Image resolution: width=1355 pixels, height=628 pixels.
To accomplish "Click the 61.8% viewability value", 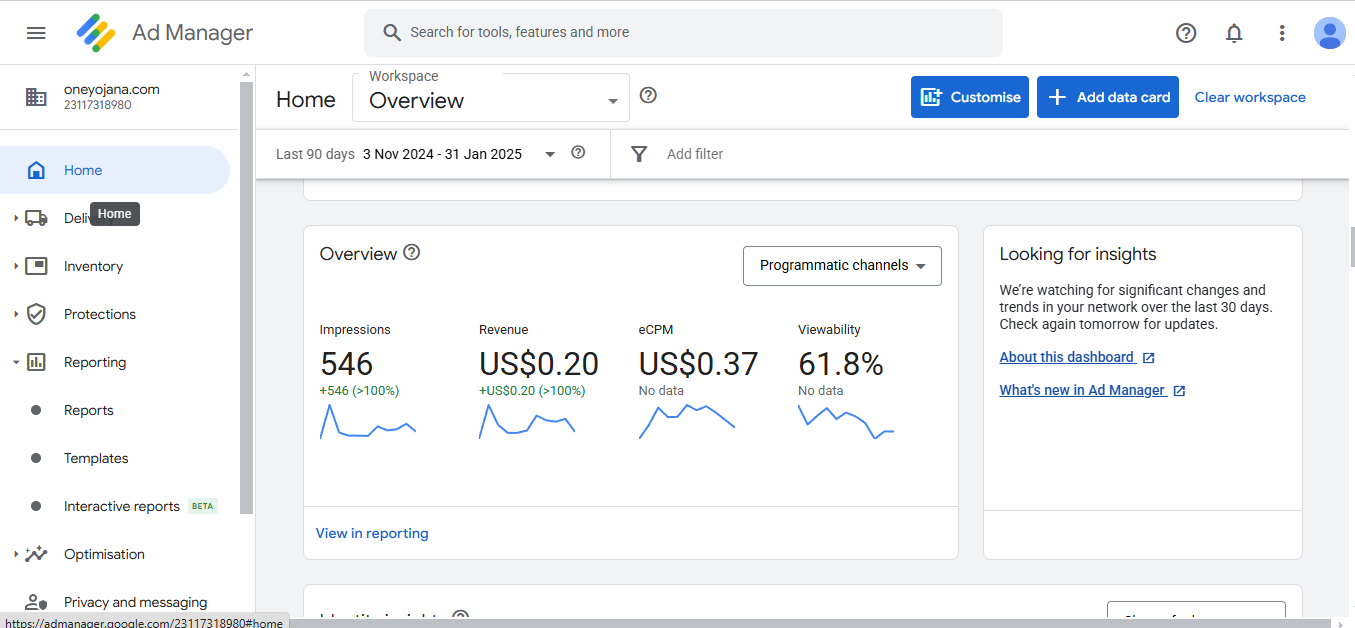I will [x=841, y=364].
